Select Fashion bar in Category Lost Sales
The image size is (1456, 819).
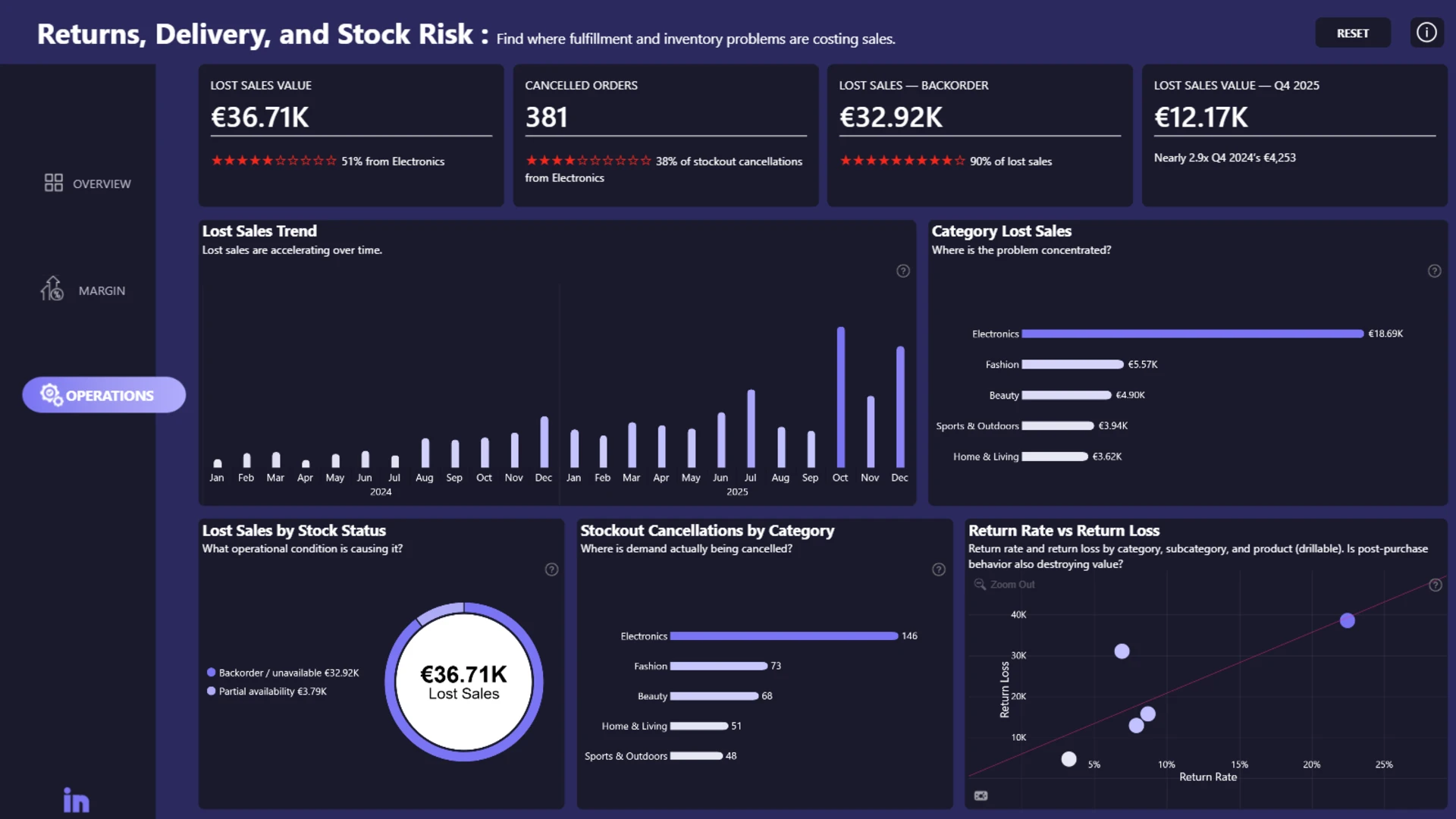[x=1072, y=365]
